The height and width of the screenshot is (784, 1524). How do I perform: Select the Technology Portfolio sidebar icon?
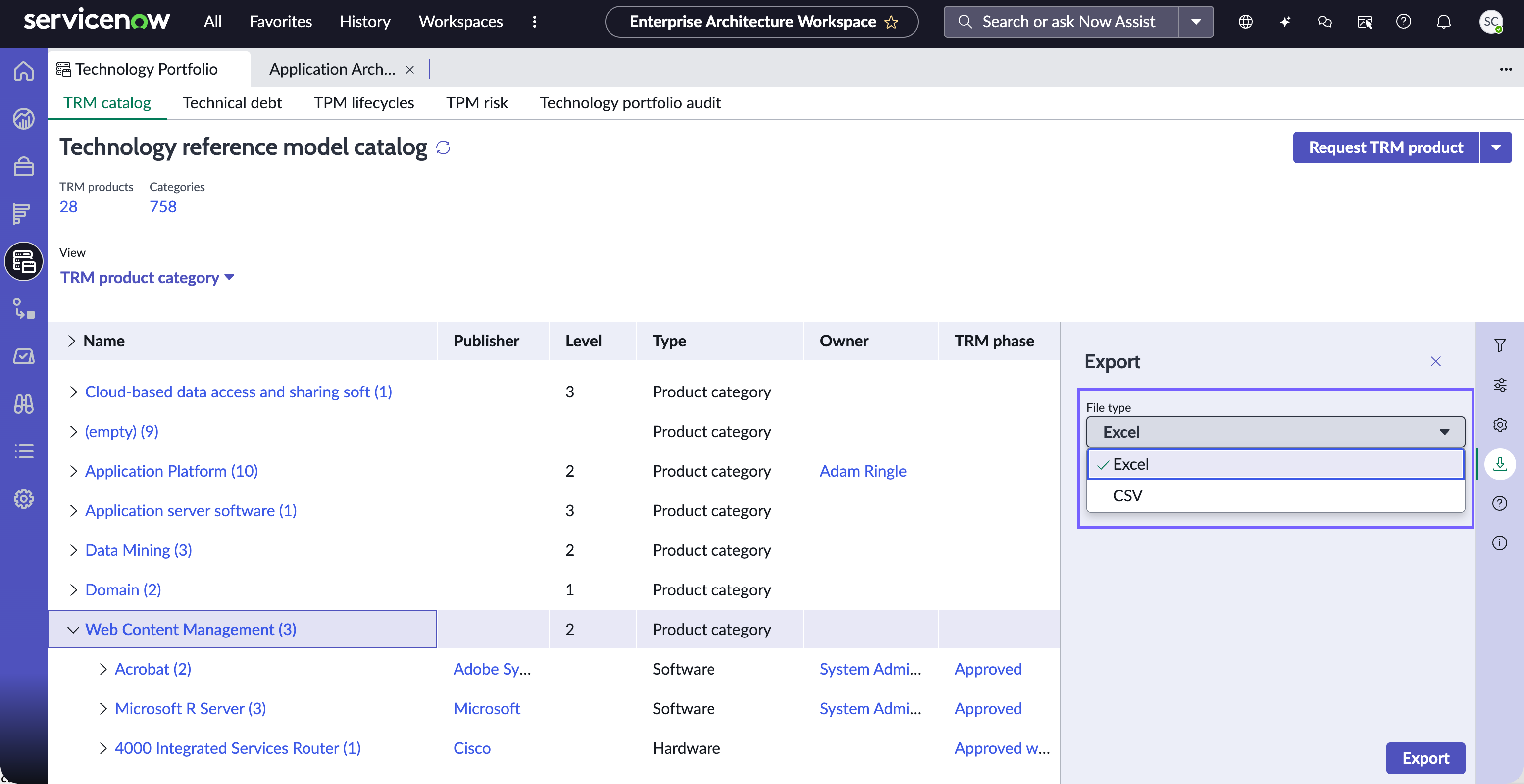point(24,261)
